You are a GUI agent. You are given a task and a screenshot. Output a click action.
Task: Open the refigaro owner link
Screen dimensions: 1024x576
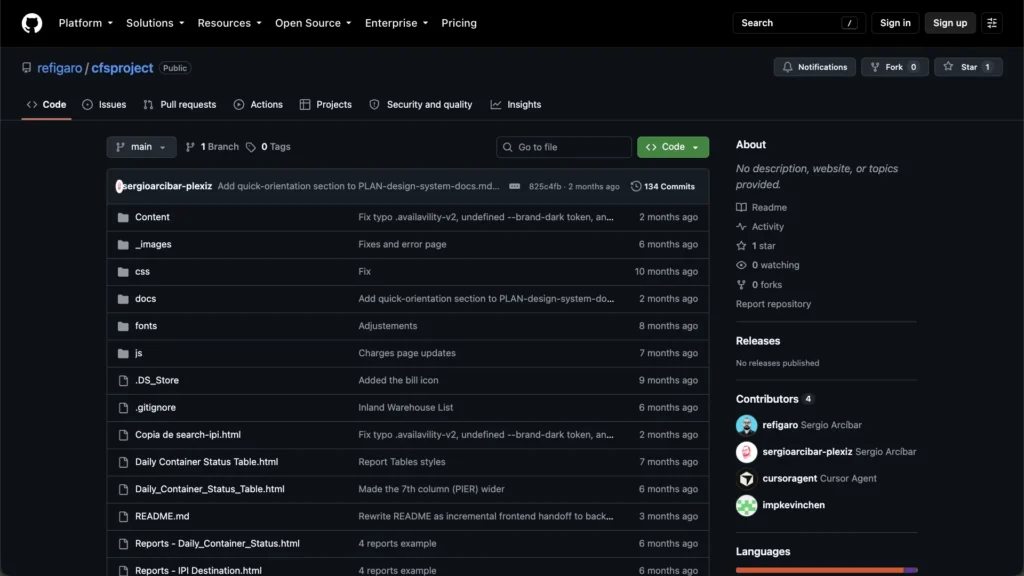[59, 68]
